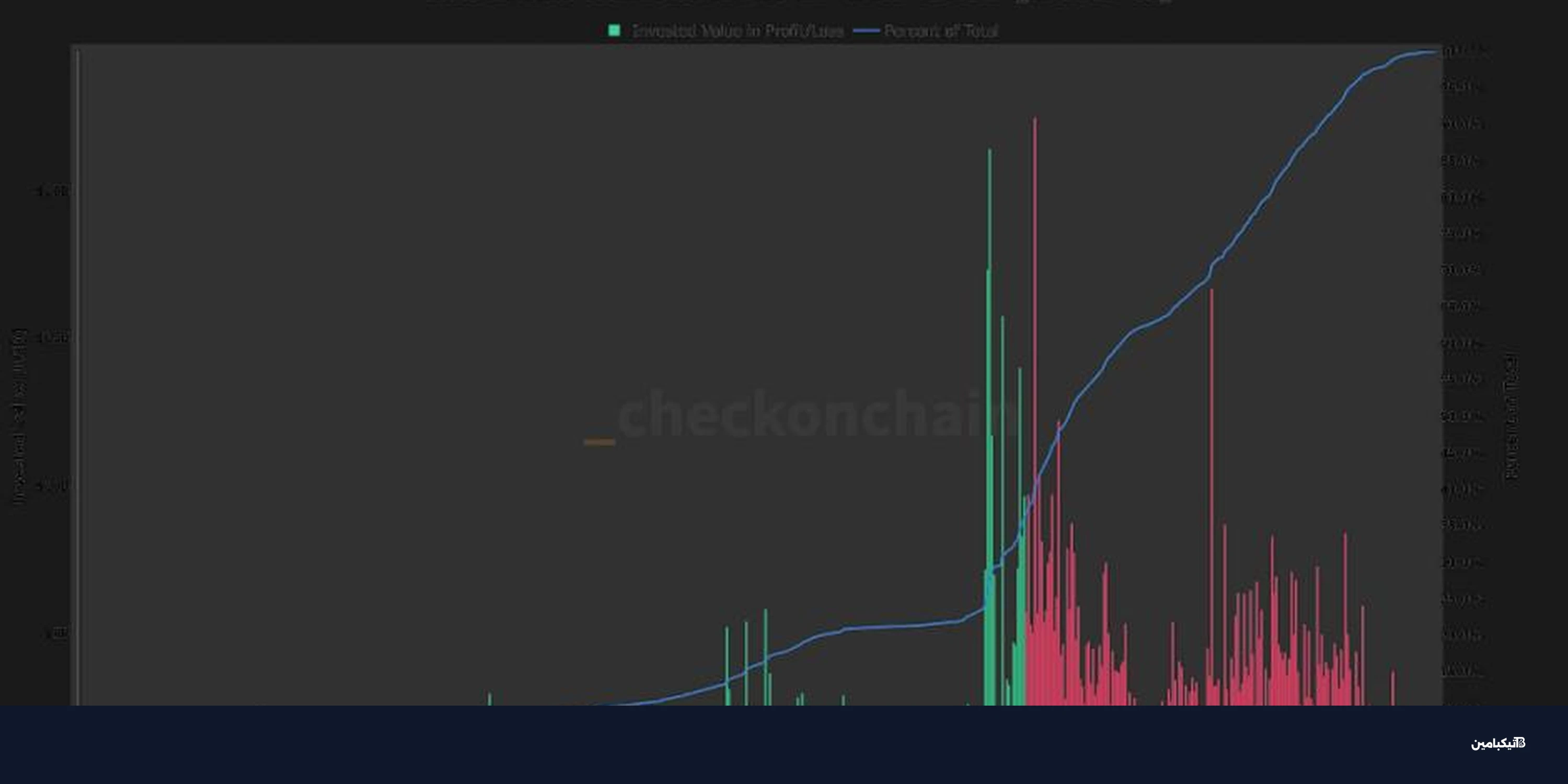Click the last isolated red bar at far right

pos(1393,688)
